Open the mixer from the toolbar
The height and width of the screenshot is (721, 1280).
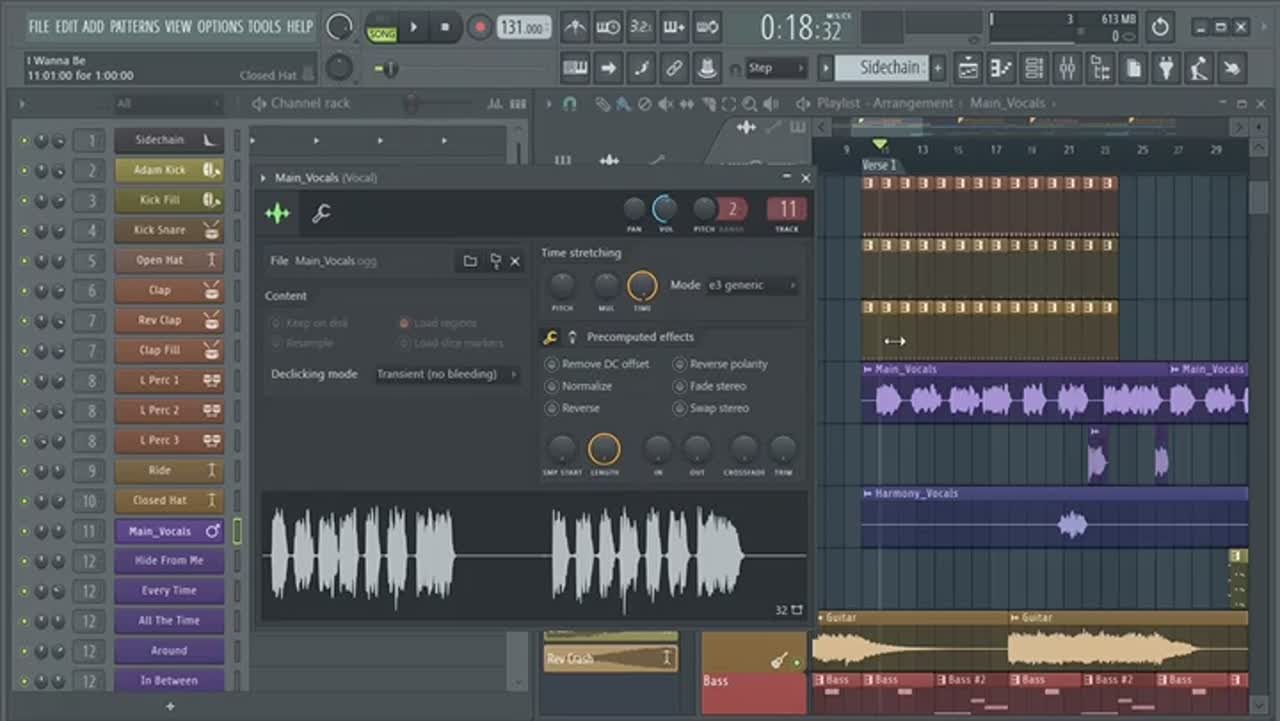point(1067,68)
